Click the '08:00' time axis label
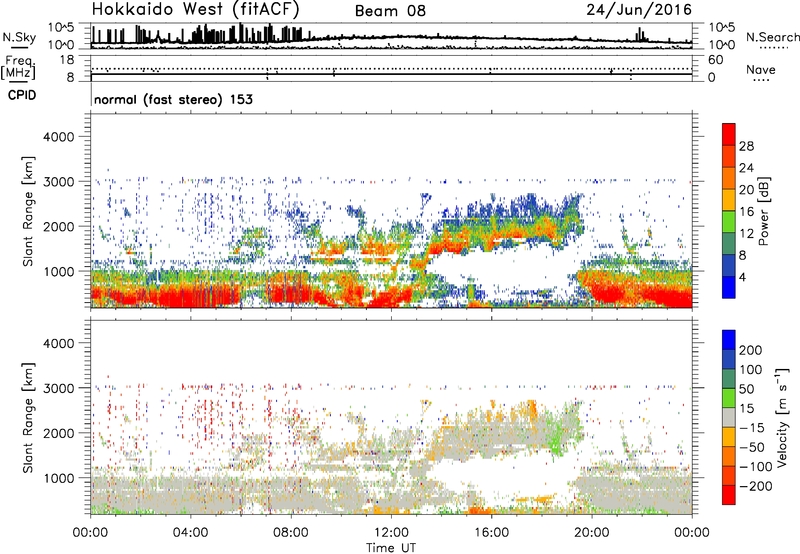The width and height of the screenshot is (800, 554). 290,533
